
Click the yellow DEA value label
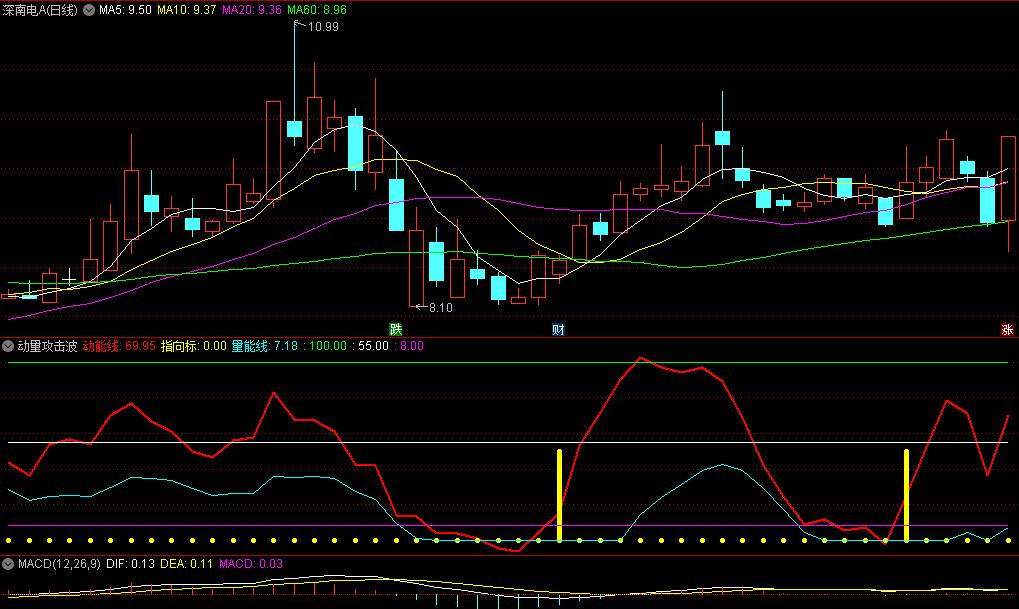[182, 564]
